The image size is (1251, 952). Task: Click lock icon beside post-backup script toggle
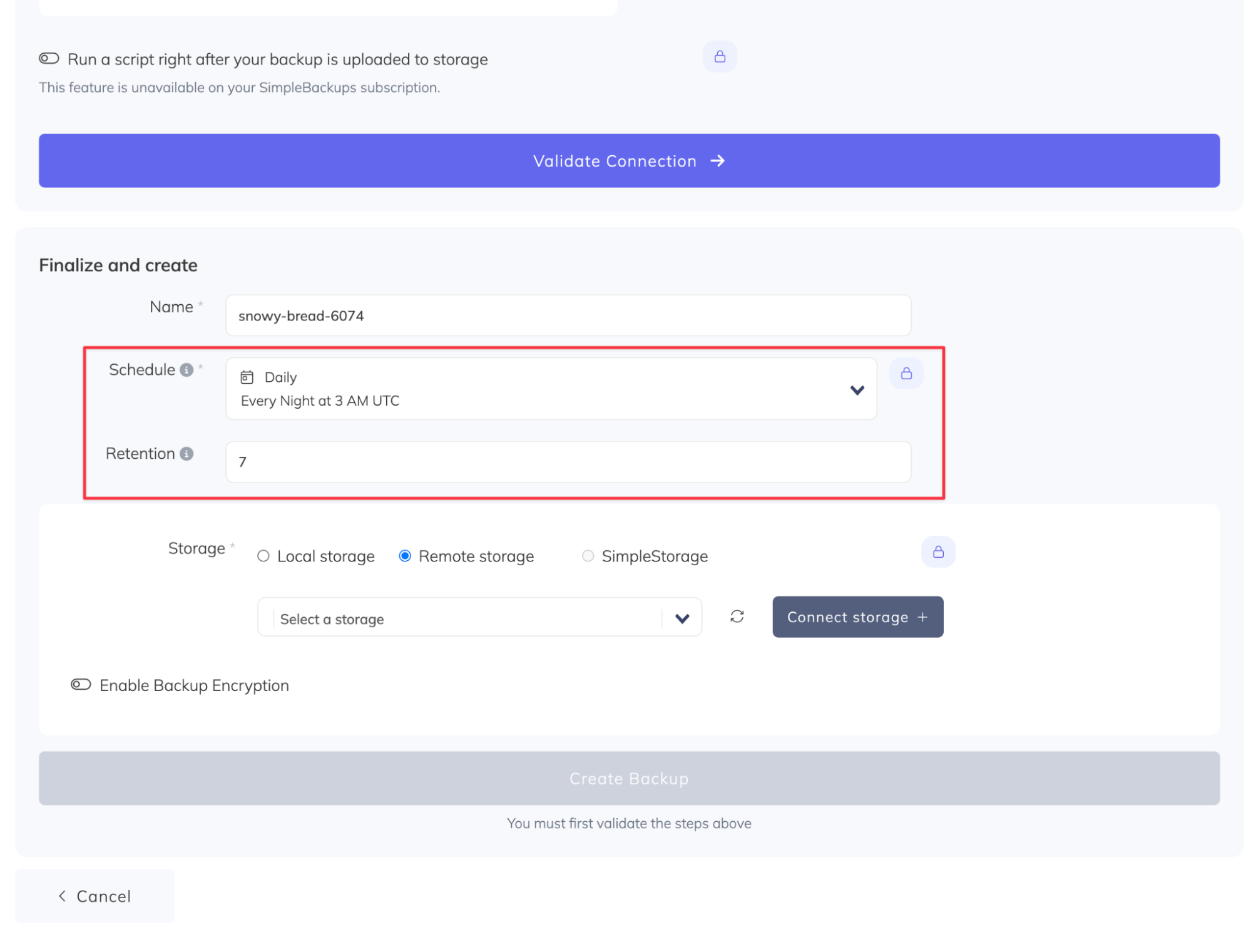(719, 56)
